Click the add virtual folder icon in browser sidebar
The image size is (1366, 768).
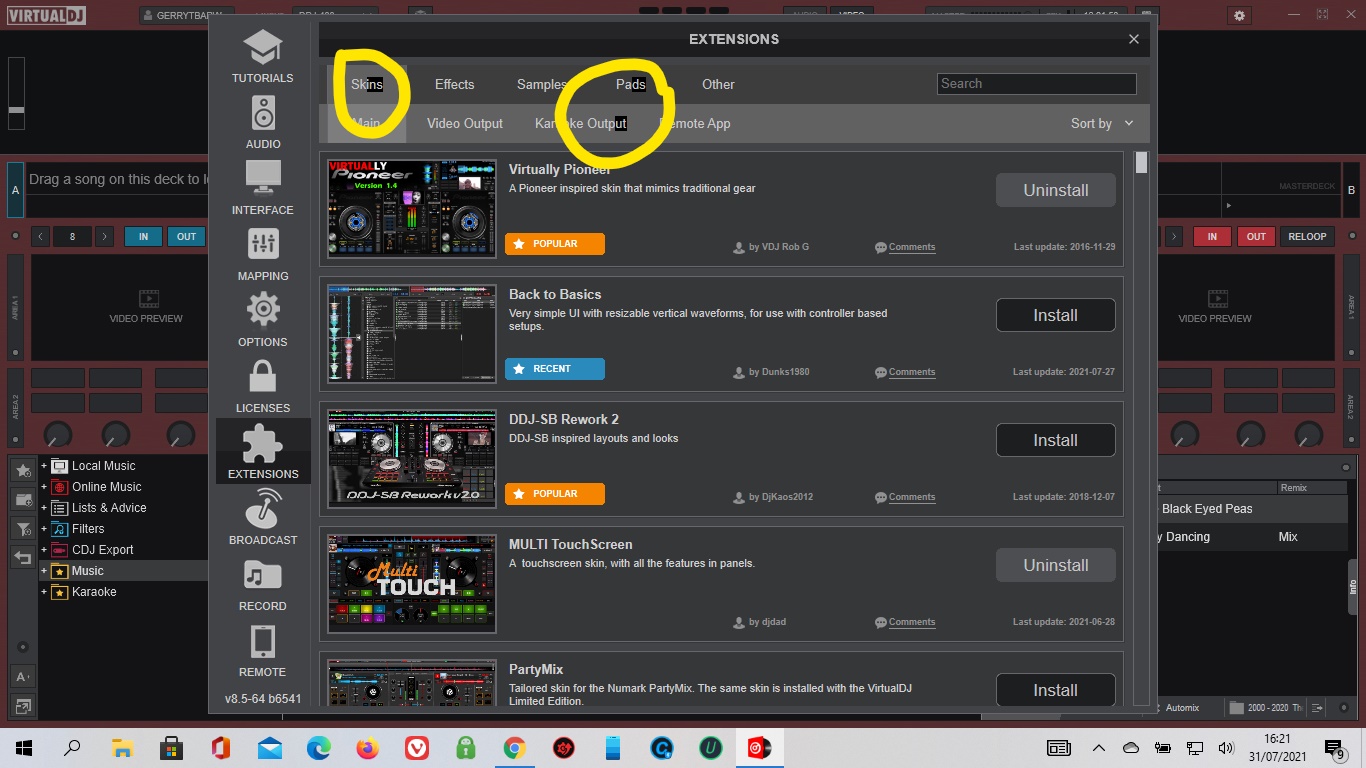point(22,499)
